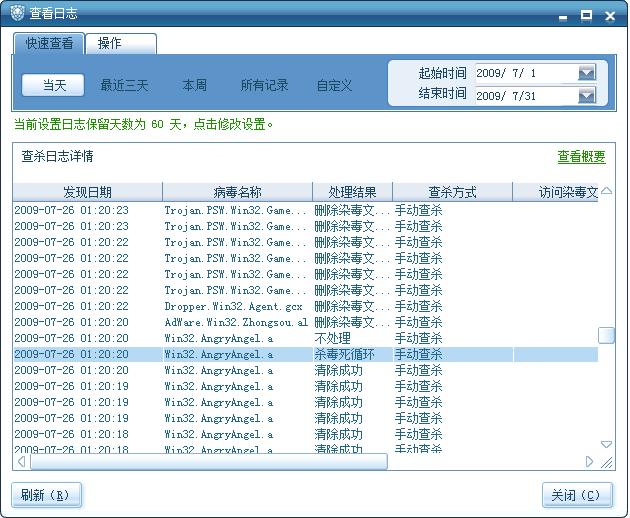The width and height of the screenshot is (630, 518).
Task: Sort by 查杀方式 column header
Action: click(452, 192)
